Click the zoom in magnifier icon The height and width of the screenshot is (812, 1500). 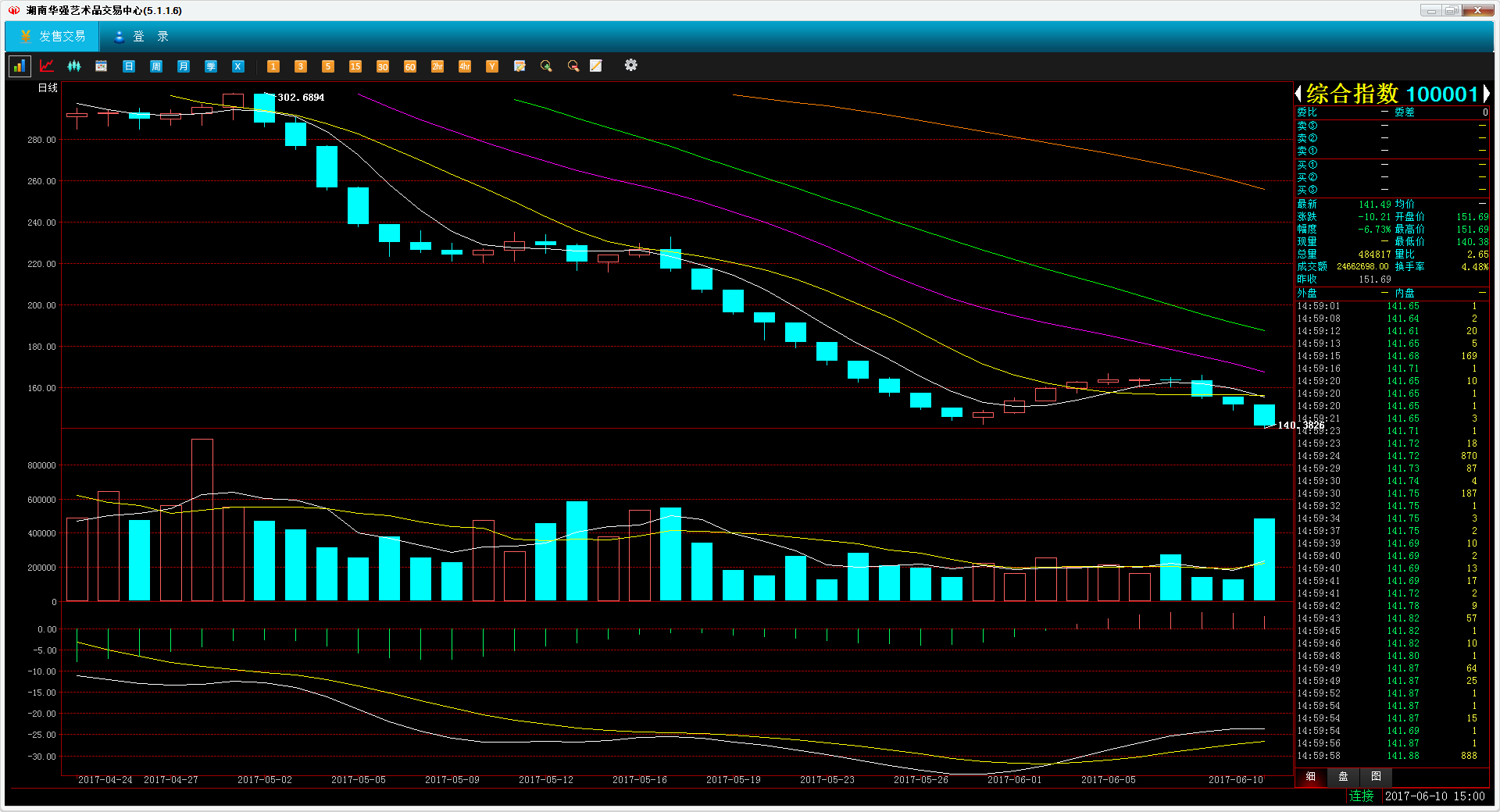click(x=546, y=66)
